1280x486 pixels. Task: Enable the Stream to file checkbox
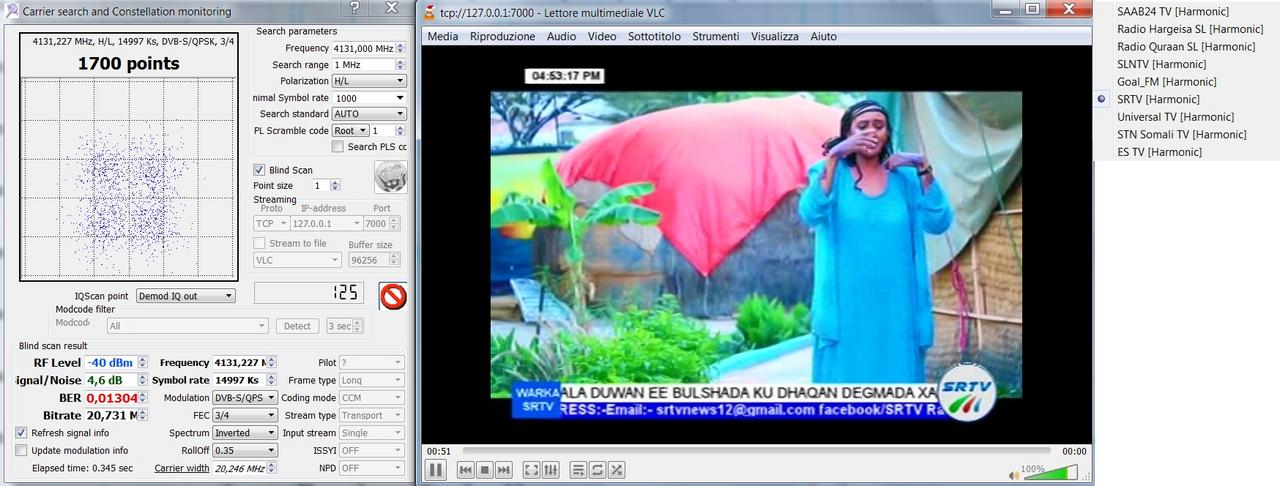tap(260, 243)
